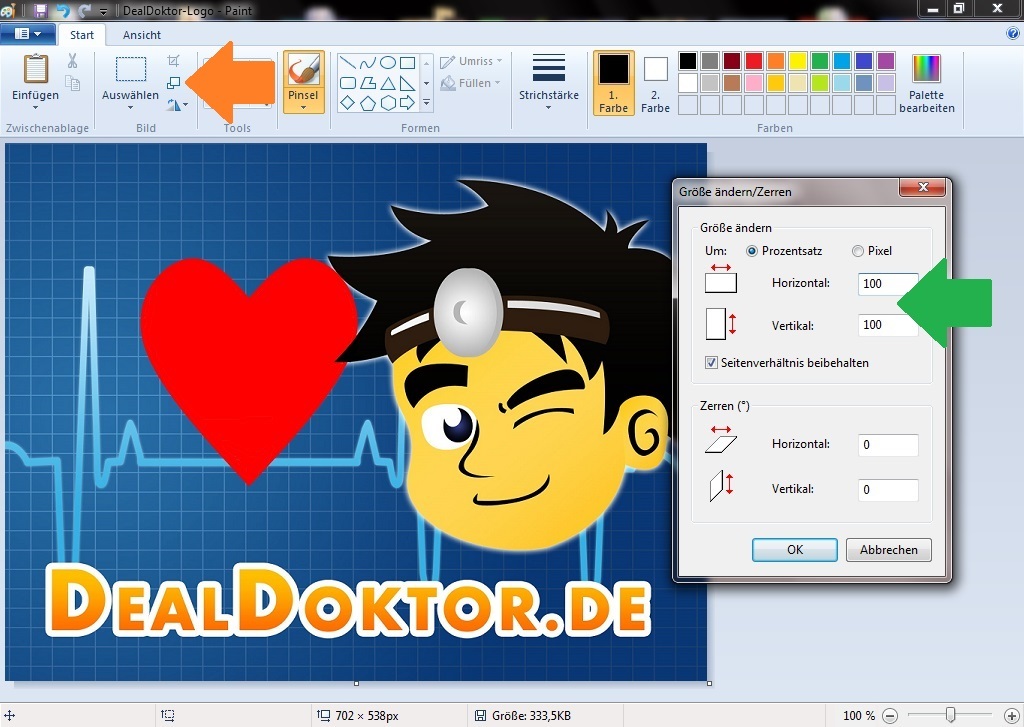Open the Pinsel brushes dropdown
Screen dimensions: 1024x727
[x=303, y=107]
